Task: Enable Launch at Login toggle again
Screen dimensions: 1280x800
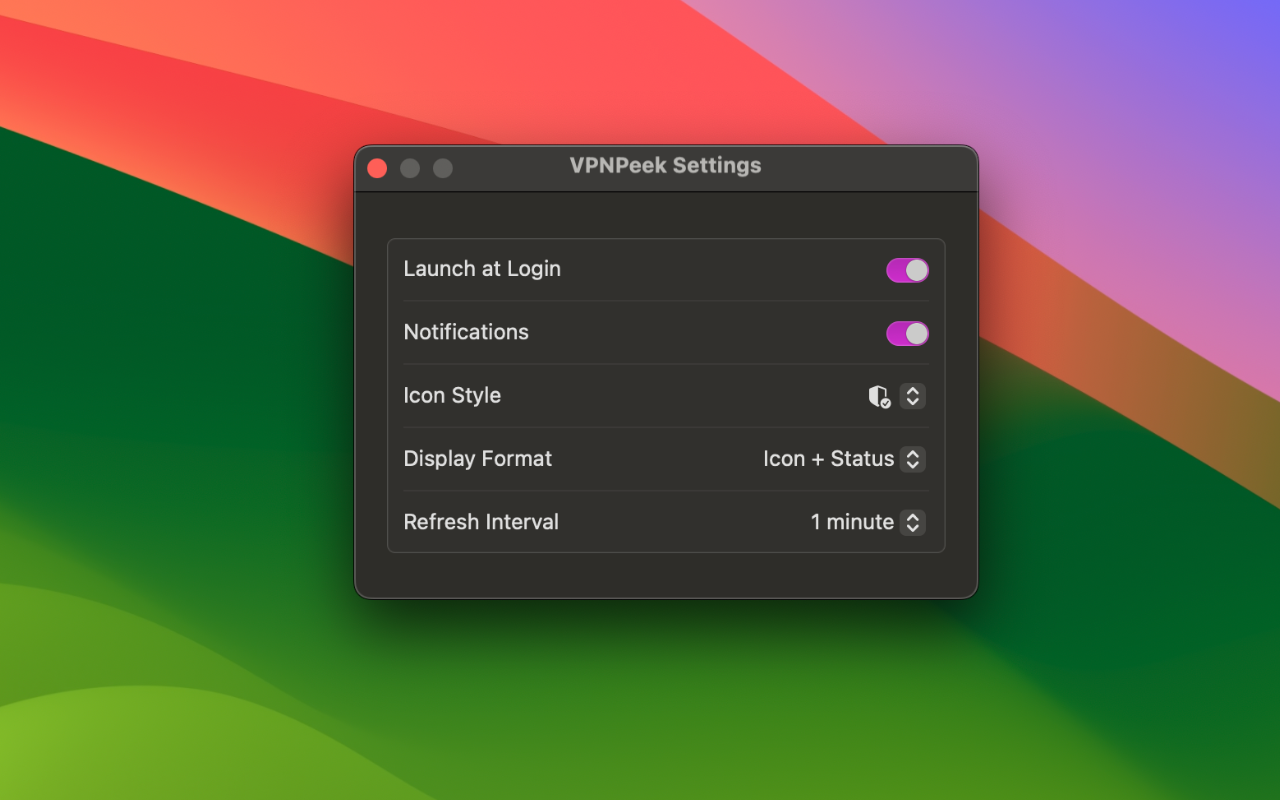Action: [x=907, y=269]
